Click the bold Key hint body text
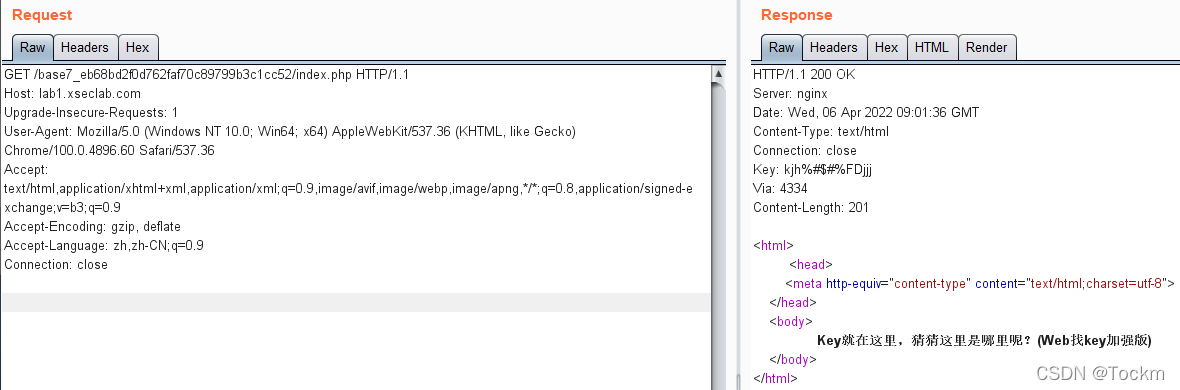The height and width of the screenshot is (390, 1180). tap(984, 340)
